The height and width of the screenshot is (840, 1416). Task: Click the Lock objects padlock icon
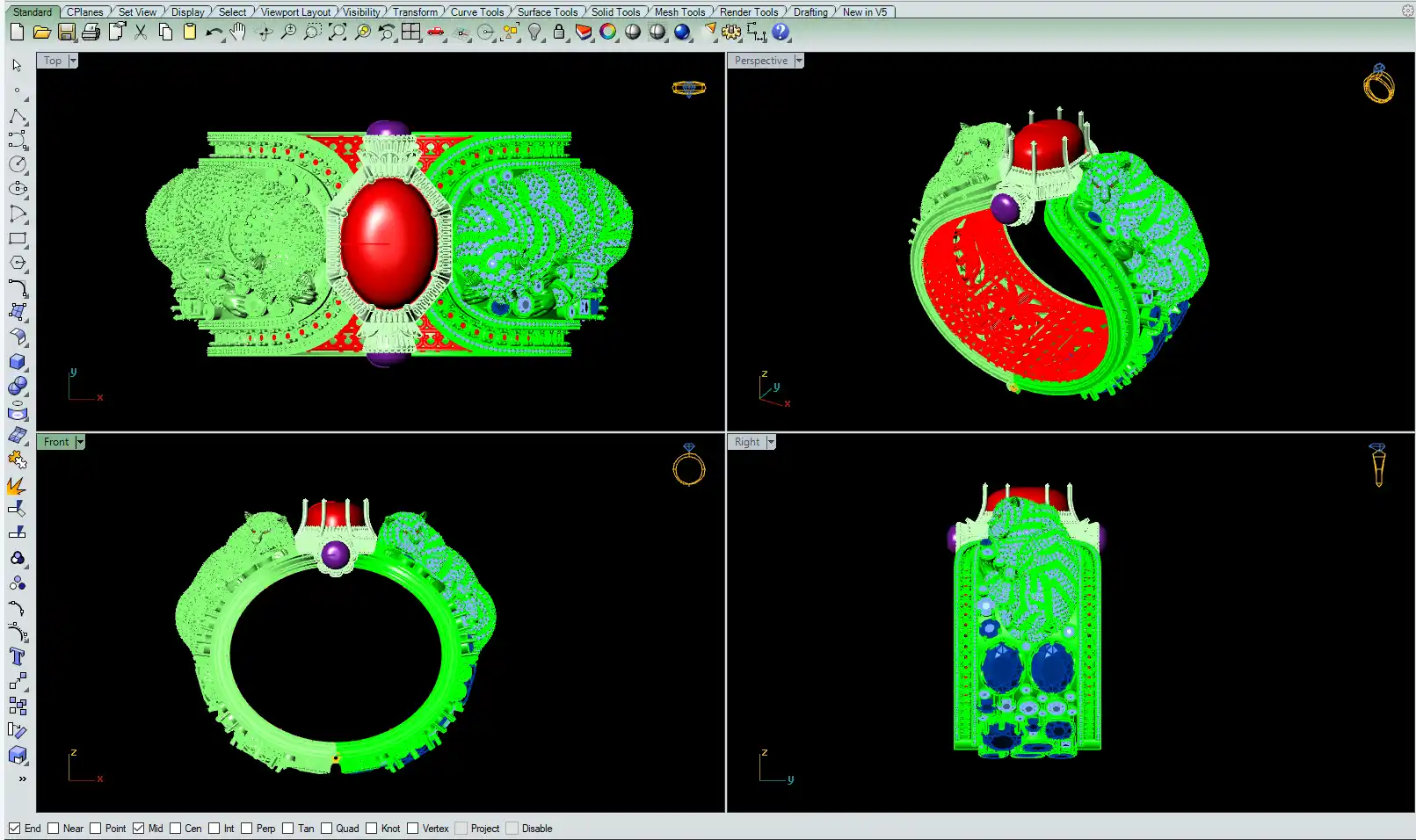coord(559,33)
